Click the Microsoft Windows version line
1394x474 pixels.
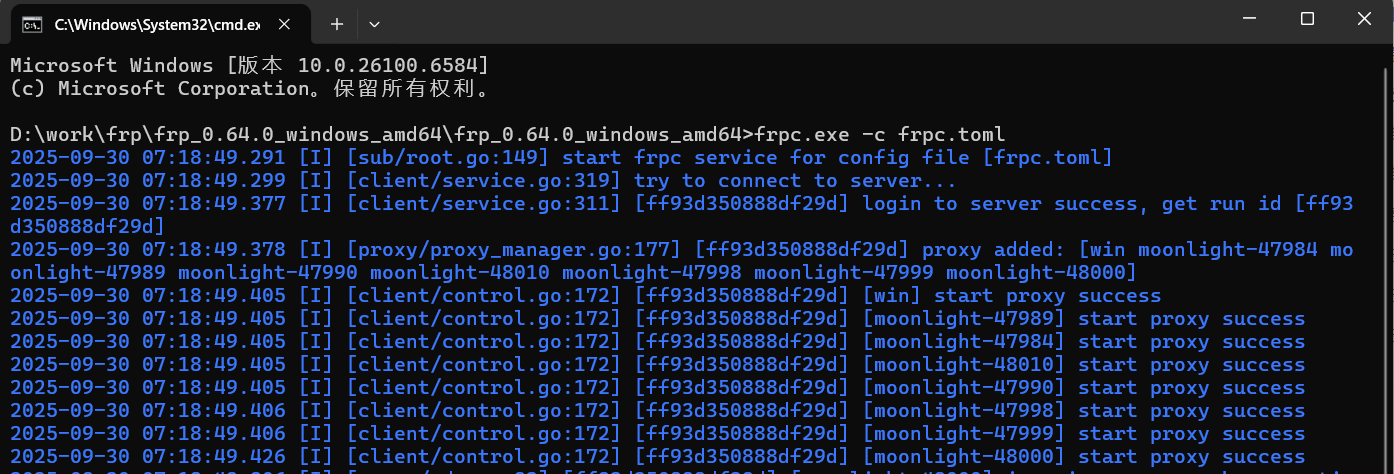coord(249,65)
